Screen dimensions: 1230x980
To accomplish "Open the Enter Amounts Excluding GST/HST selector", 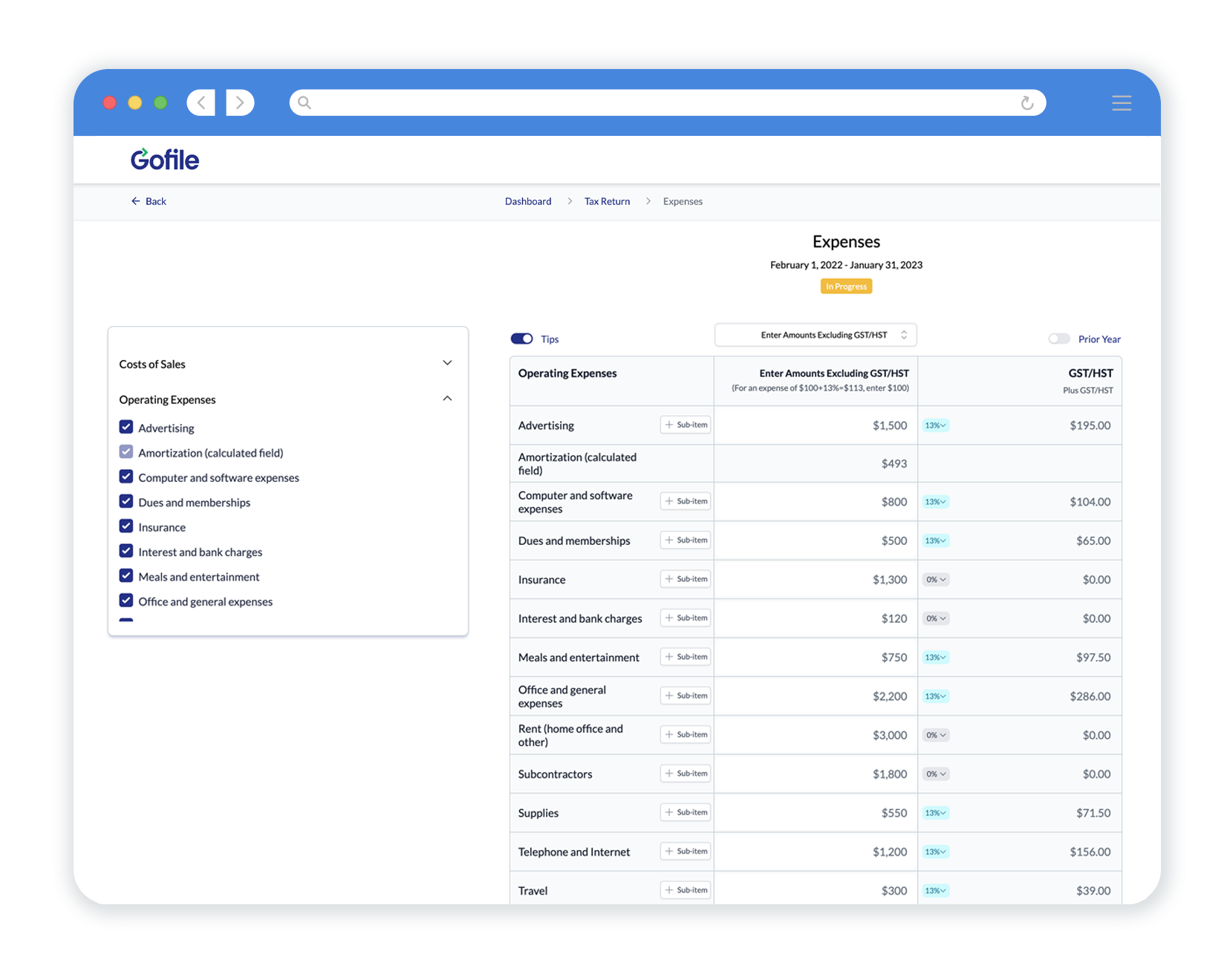I will tap(815, 335).
